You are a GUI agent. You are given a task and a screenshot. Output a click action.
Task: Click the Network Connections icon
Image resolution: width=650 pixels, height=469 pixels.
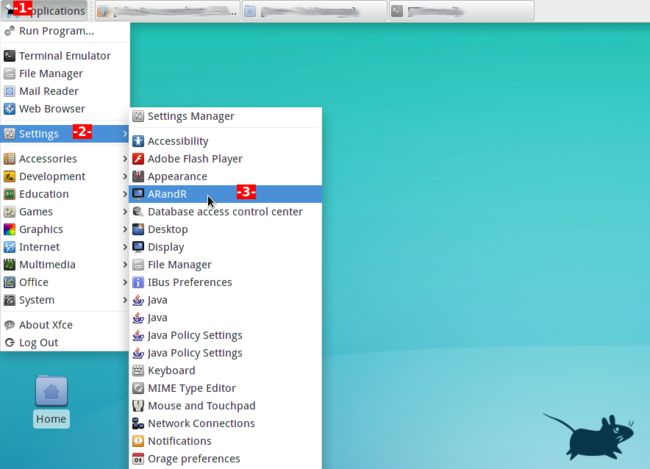[x=138, y=423]
